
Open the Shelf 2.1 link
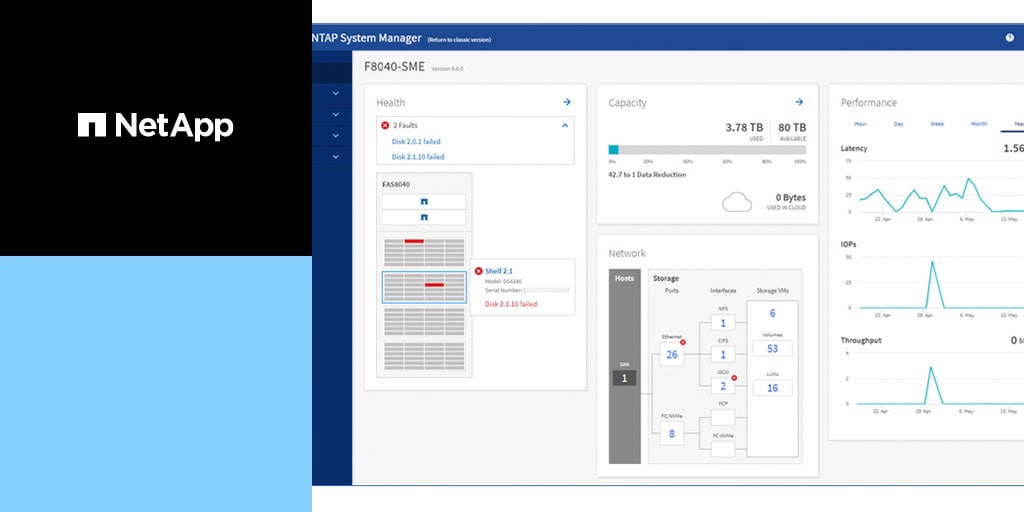pyautogui.click(x=498, y=271)
